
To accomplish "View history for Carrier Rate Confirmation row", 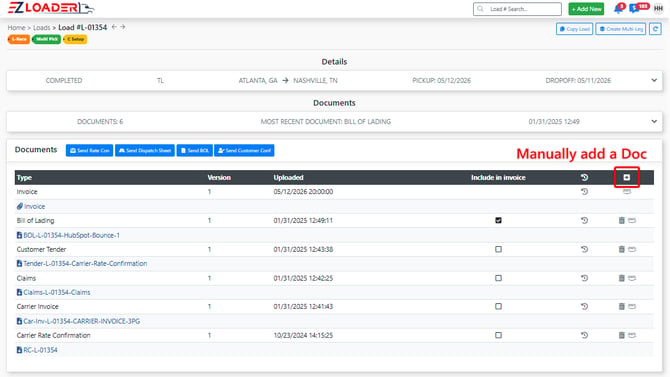I will [x=585, y=336].
